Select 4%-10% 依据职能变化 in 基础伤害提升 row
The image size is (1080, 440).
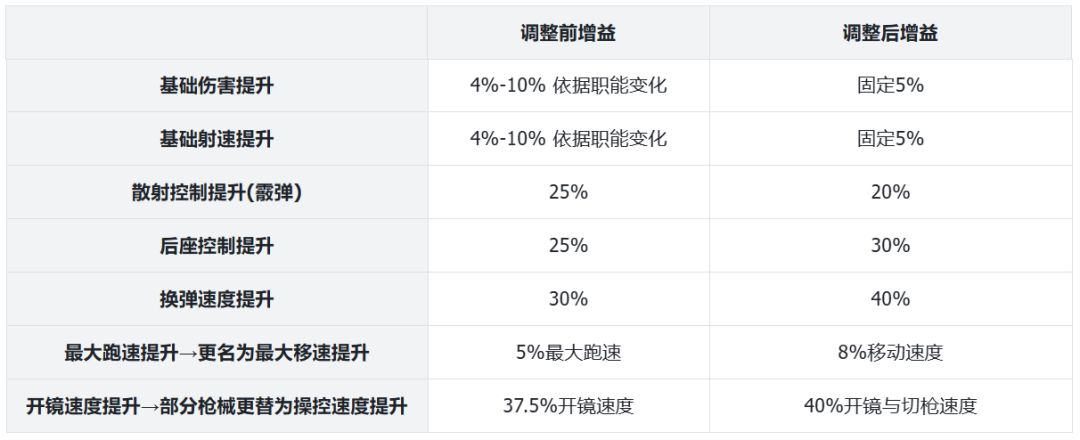pos(567,86)
